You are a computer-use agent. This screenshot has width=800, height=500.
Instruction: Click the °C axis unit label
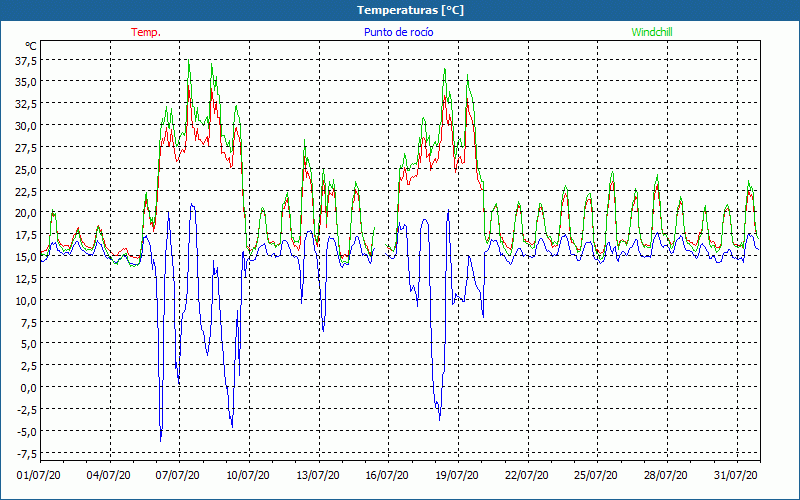[31, 46]
